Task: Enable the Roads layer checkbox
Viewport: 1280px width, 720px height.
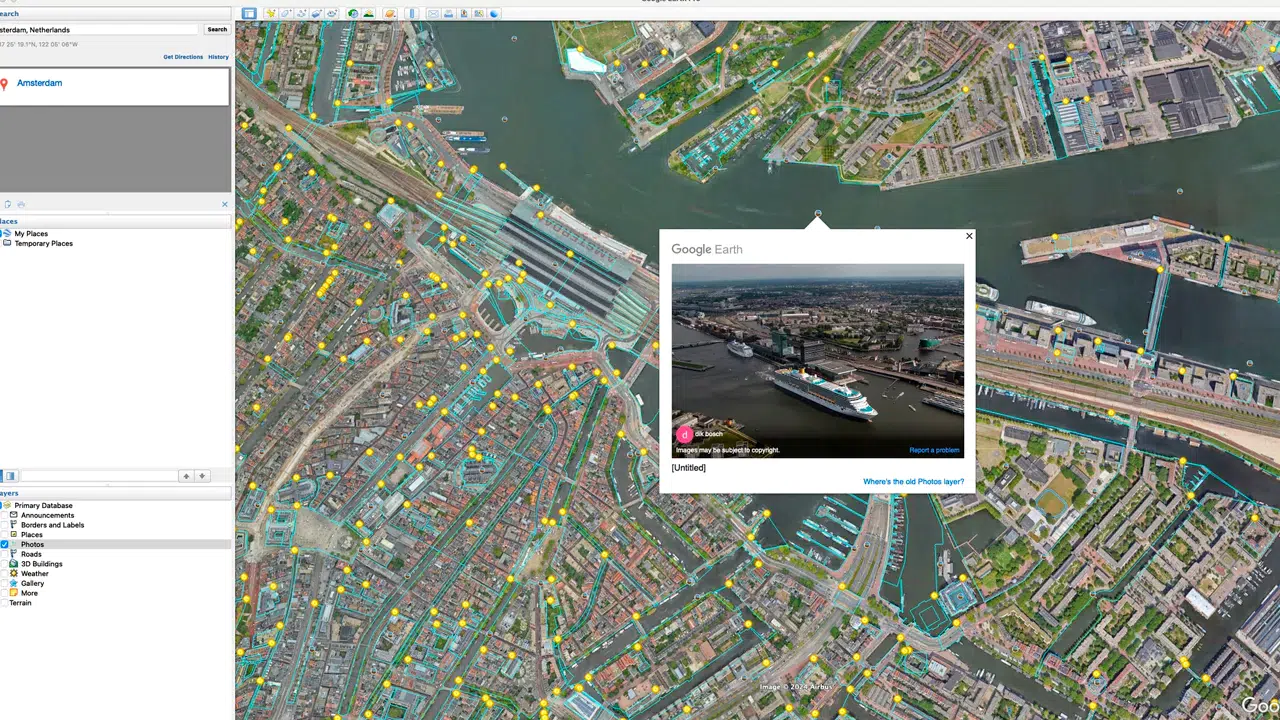Action: (x=4, y=554)
